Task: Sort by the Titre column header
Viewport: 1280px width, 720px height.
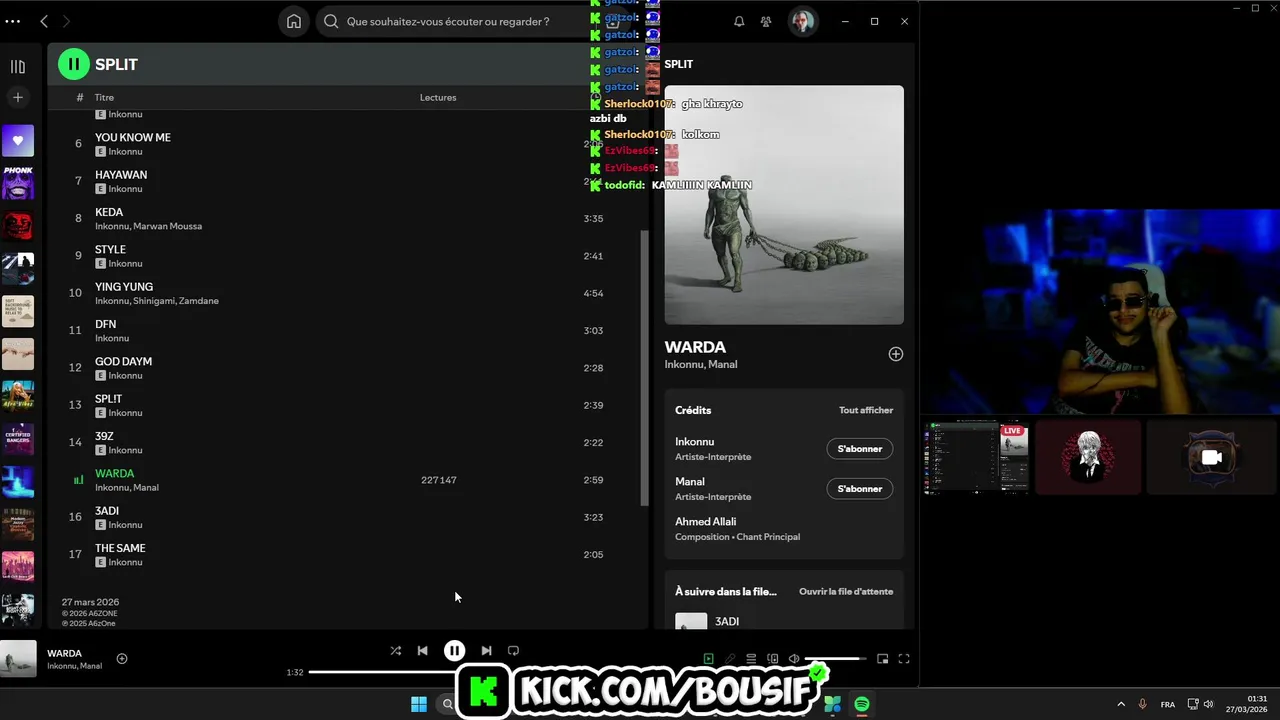Action: point(104,97)
